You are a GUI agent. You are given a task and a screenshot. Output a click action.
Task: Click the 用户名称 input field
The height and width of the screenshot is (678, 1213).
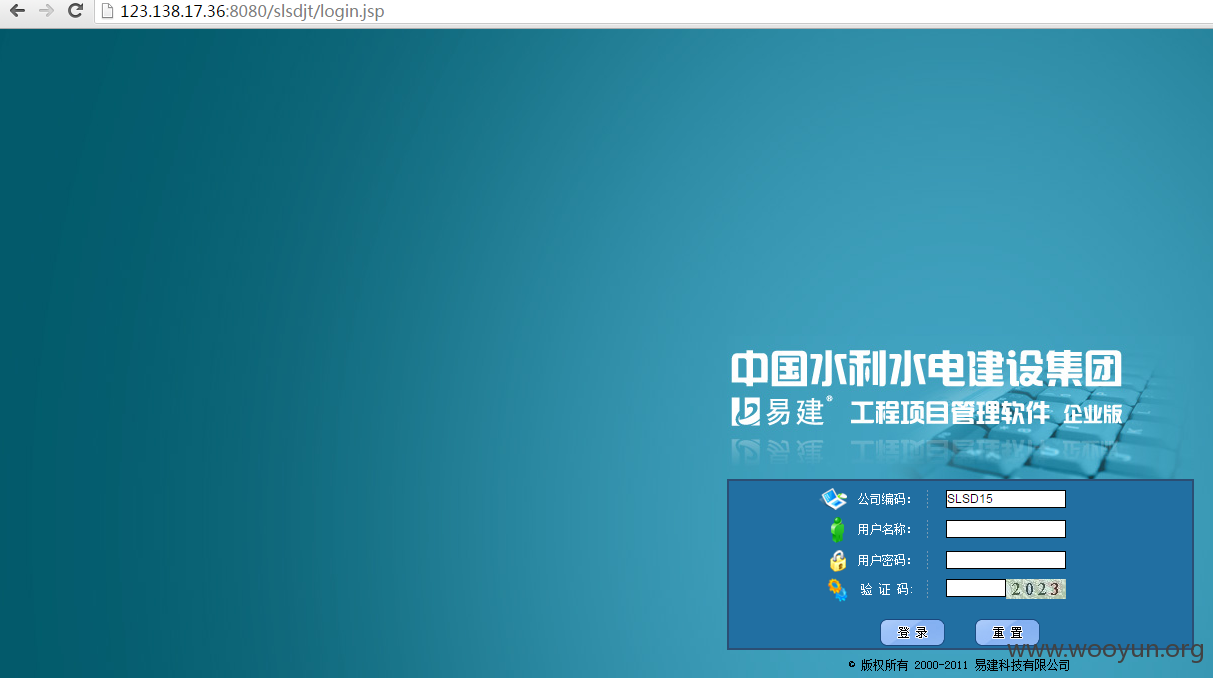(x=1005, y=529)
